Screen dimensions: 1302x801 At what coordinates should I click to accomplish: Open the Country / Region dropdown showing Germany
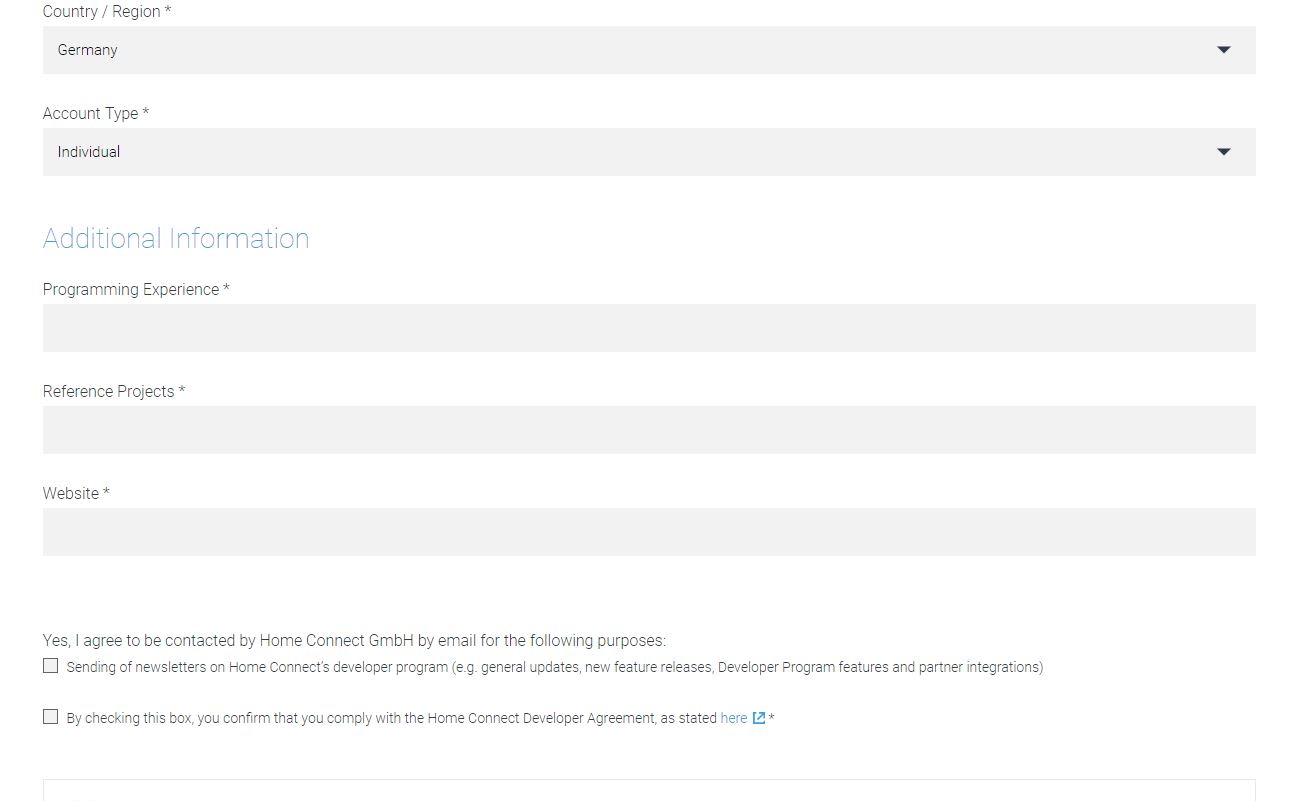[649, 50]
